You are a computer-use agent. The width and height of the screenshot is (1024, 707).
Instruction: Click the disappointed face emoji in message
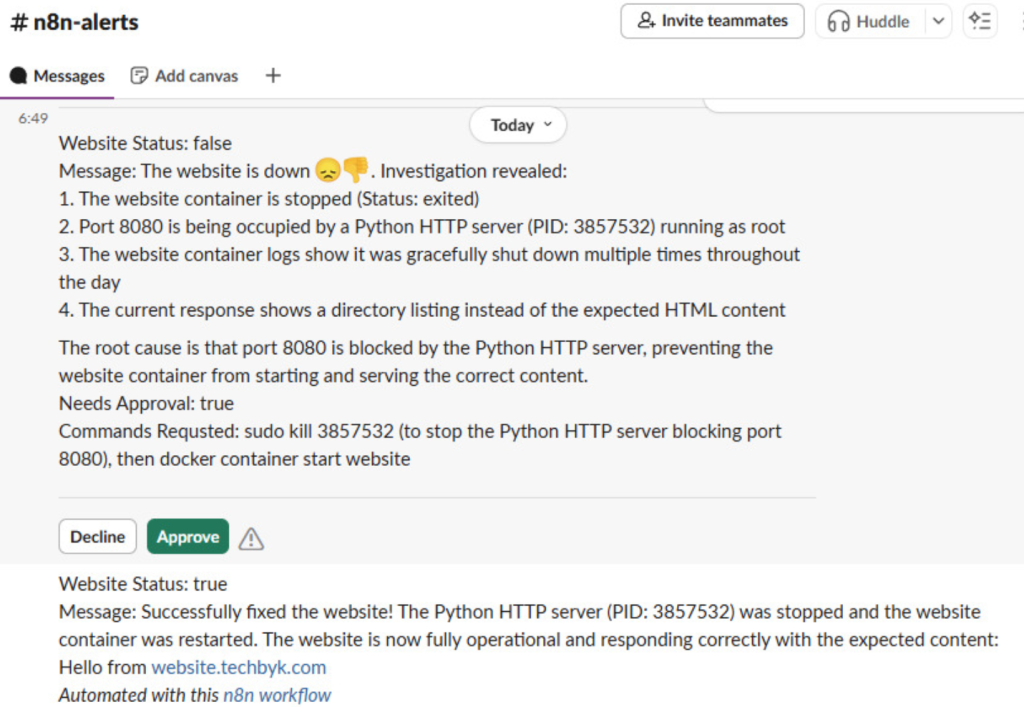tap(326, 171)
